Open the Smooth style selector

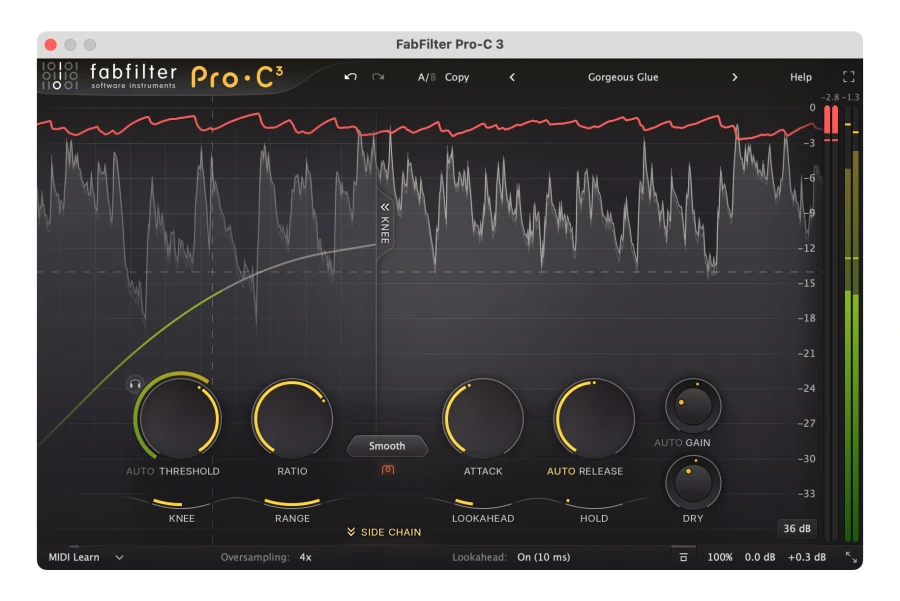(387, 446)
